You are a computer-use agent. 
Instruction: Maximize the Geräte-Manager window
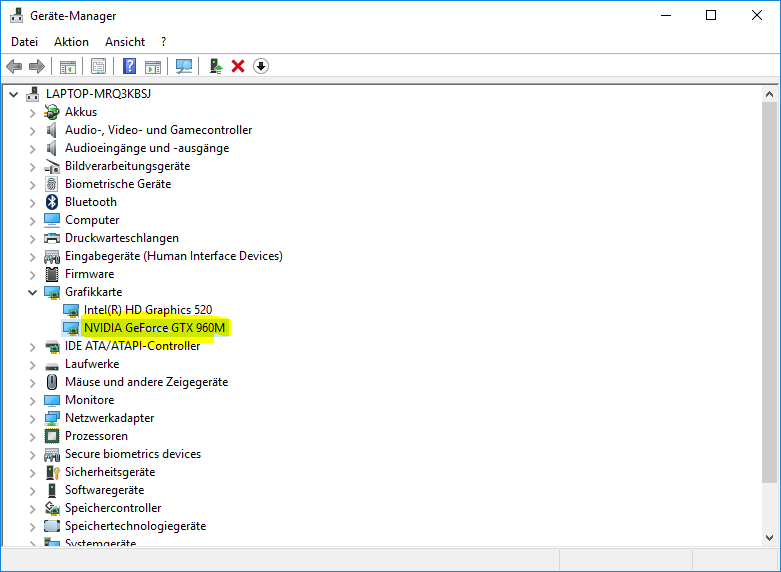(711, 15)
